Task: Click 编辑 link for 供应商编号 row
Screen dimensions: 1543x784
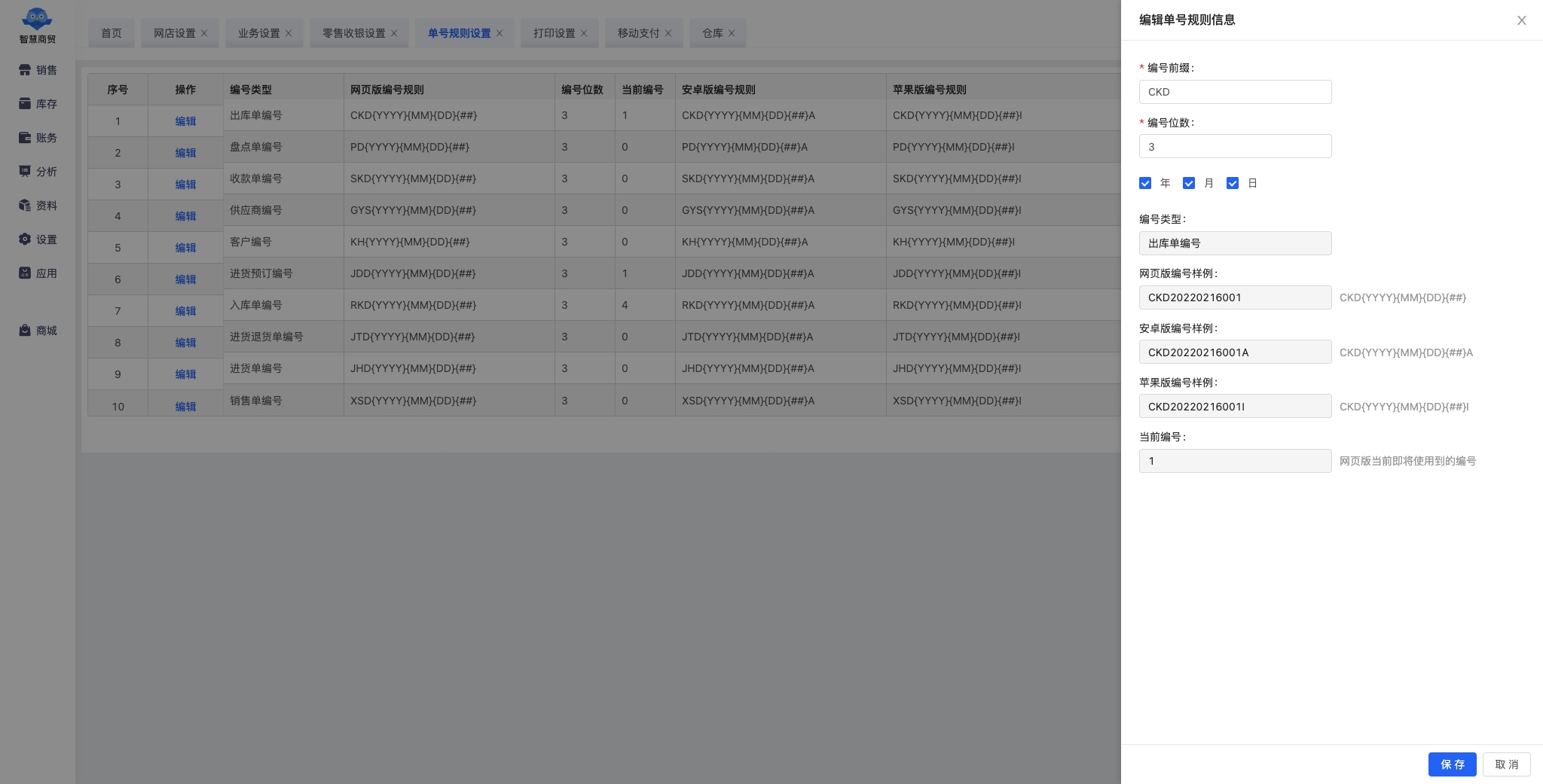Action: click(185, 216)
